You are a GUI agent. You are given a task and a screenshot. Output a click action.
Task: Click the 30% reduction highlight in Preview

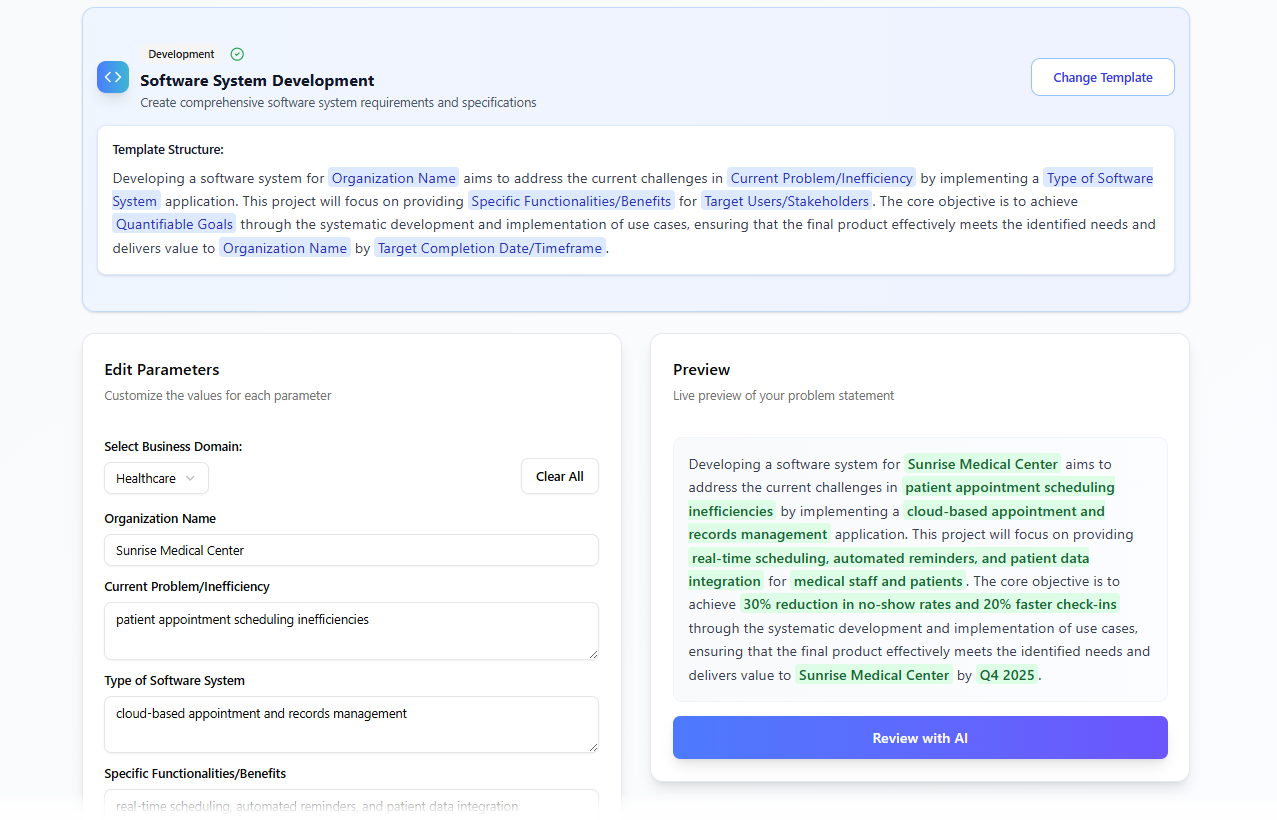tap(929, 604)
